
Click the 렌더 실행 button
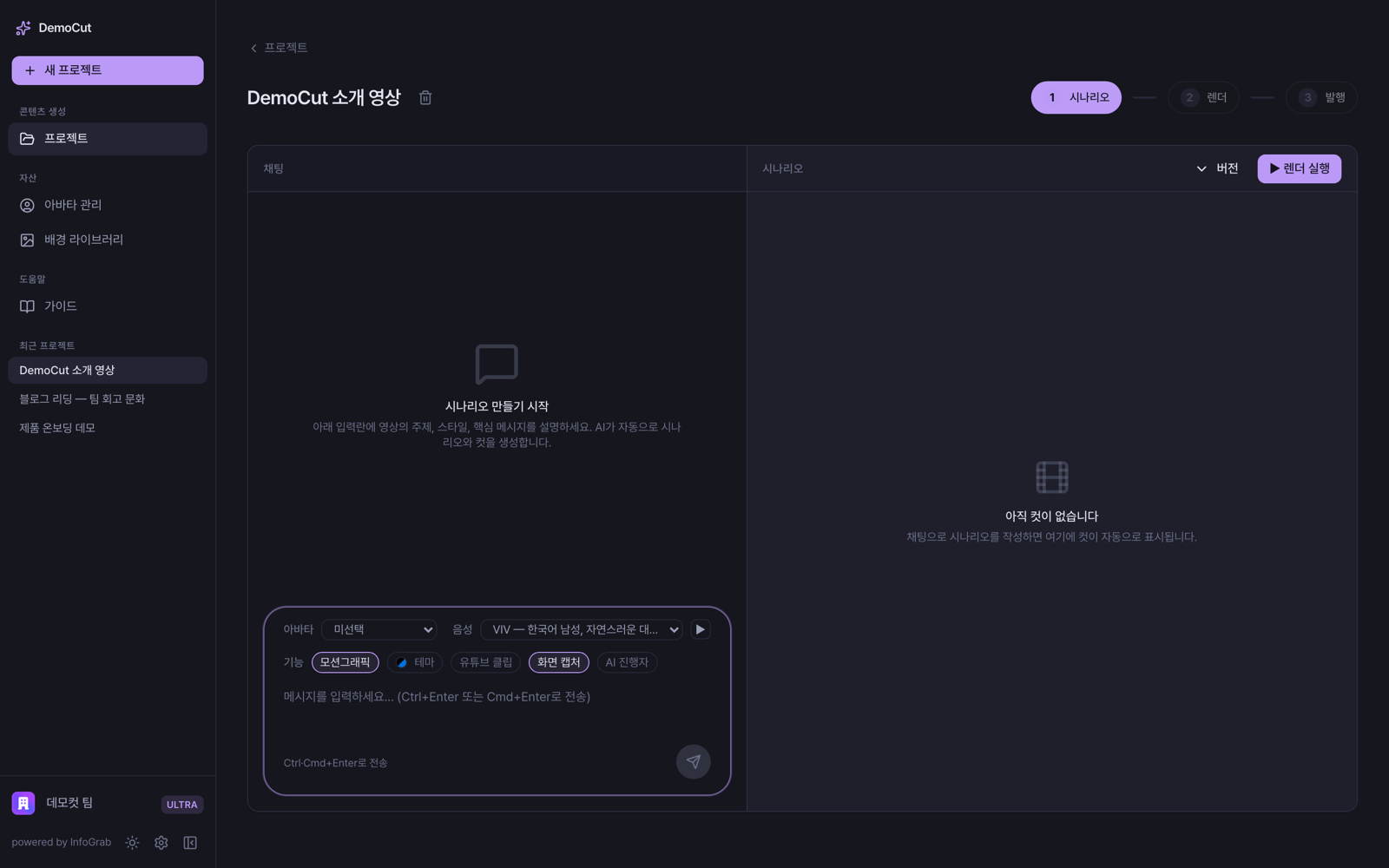click(x=1299, y=168)
